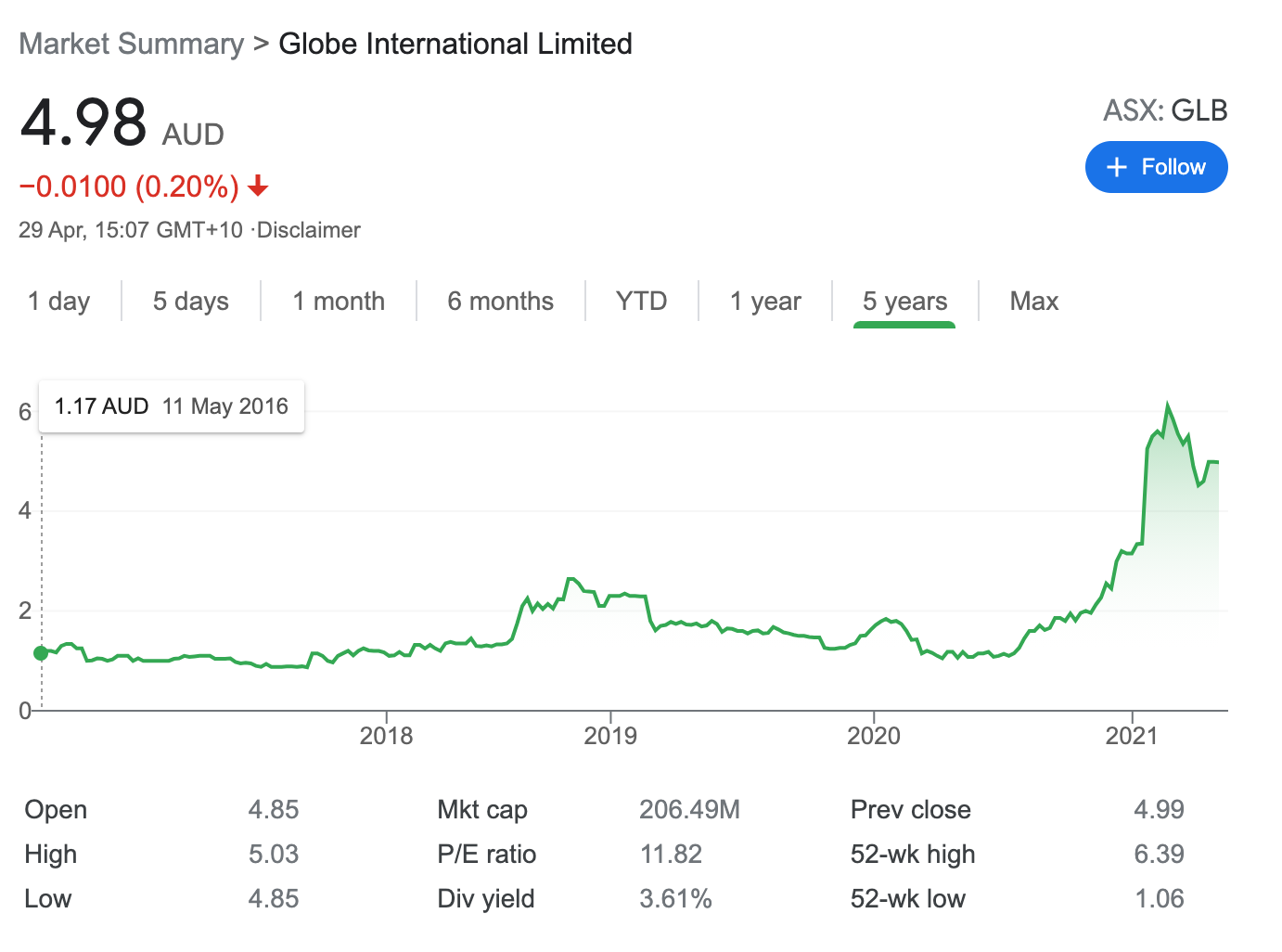Click the P/E ratio label
Screen dimensions: 1282x952
487,854
